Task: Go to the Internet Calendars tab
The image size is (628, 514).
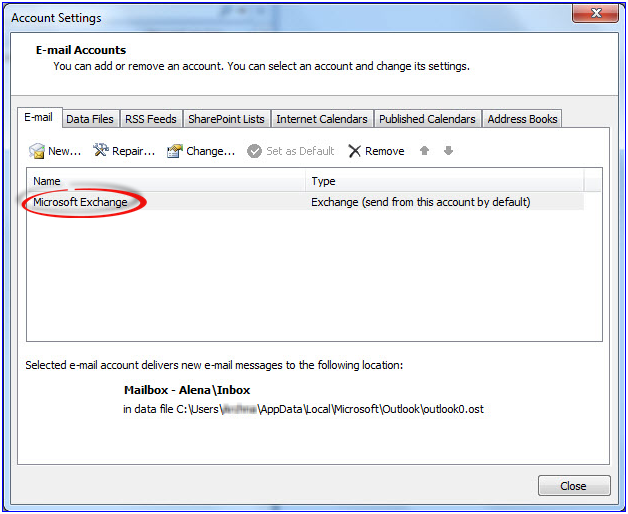Action: pyautogui.click(x=322, y=119)
